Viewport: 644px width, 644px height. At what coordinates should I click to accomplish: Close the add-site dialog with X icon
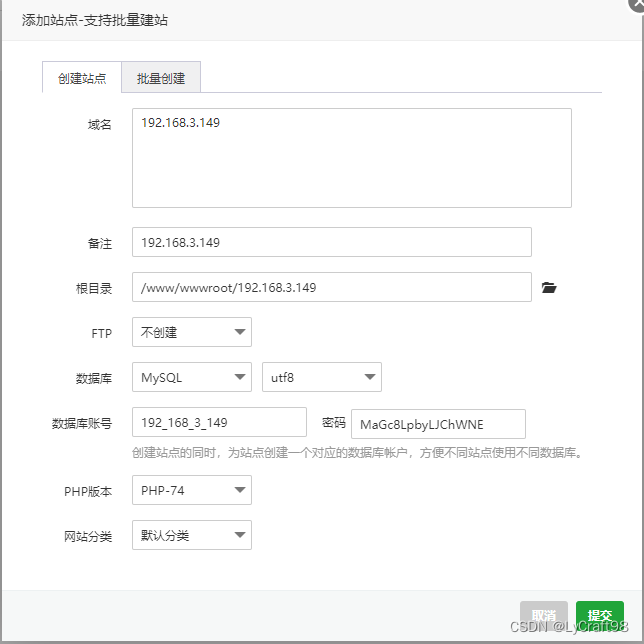pos(637,5)
